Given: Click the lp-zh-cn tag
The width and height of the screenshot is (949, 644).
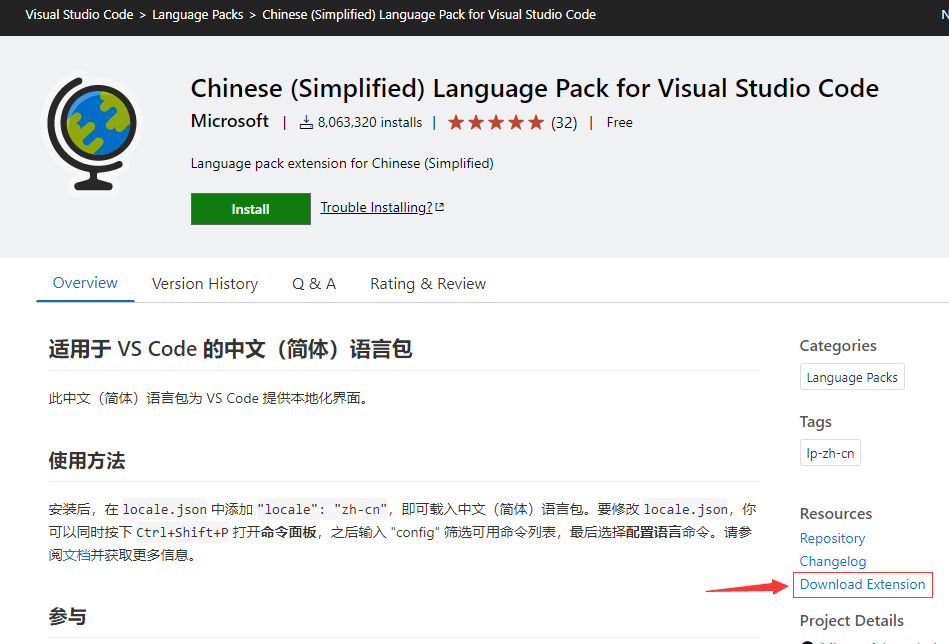Looking at the screenshot, I should [x=830, y=453].
